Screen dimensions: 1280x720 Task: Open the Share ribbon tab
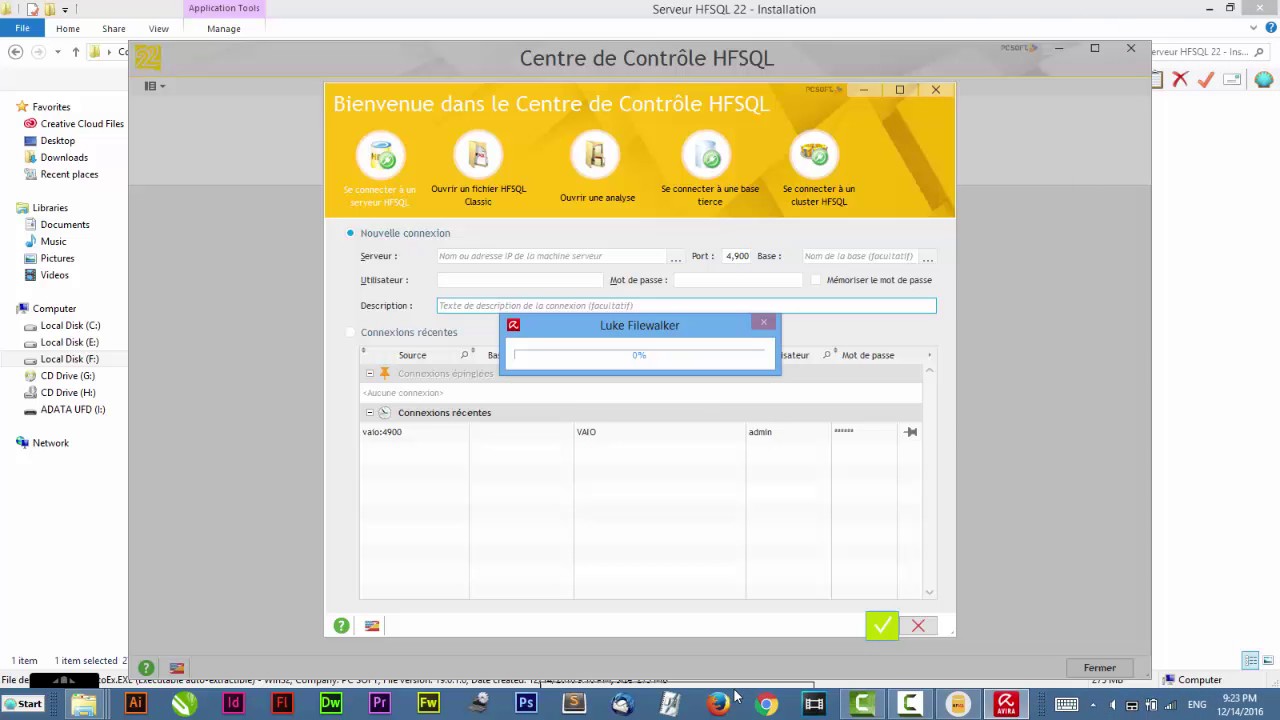pos(114,29)
